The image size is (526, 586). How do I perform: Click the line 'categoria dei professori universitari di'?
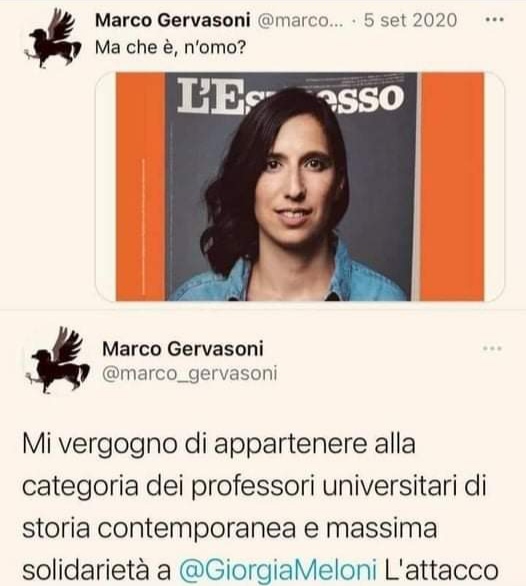click(x=255, y=487)
